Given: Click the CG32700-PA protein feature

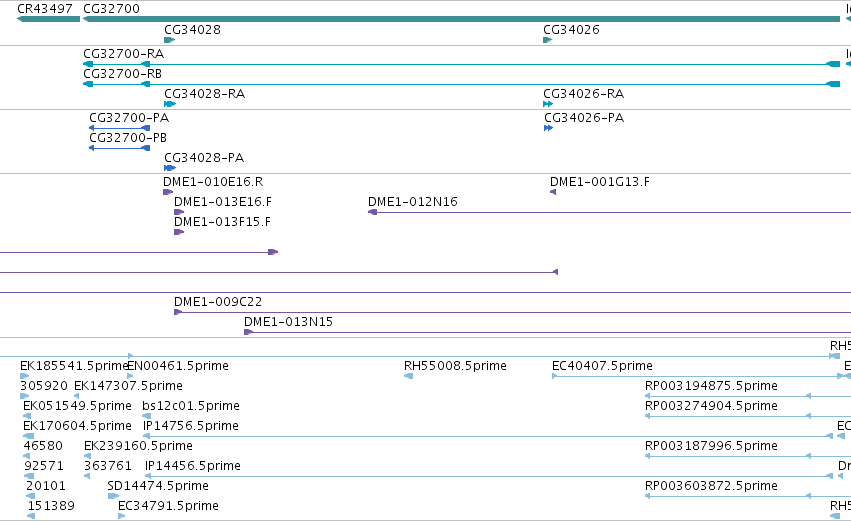Looking at the screenshot, I should pos(119,128).
